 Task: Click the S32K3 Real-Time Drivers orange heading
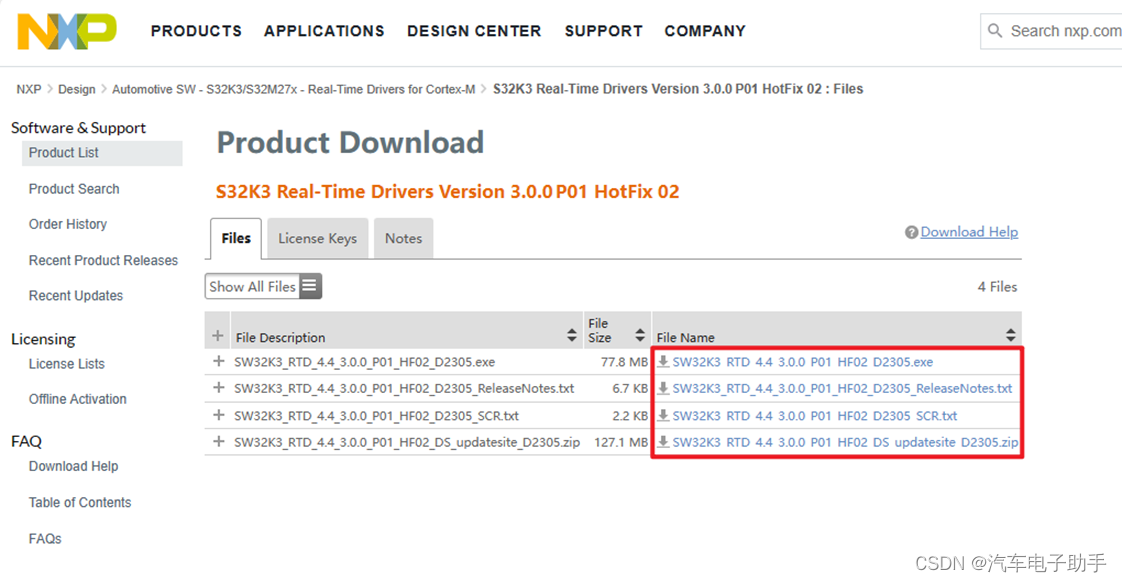tap(447, 192)
